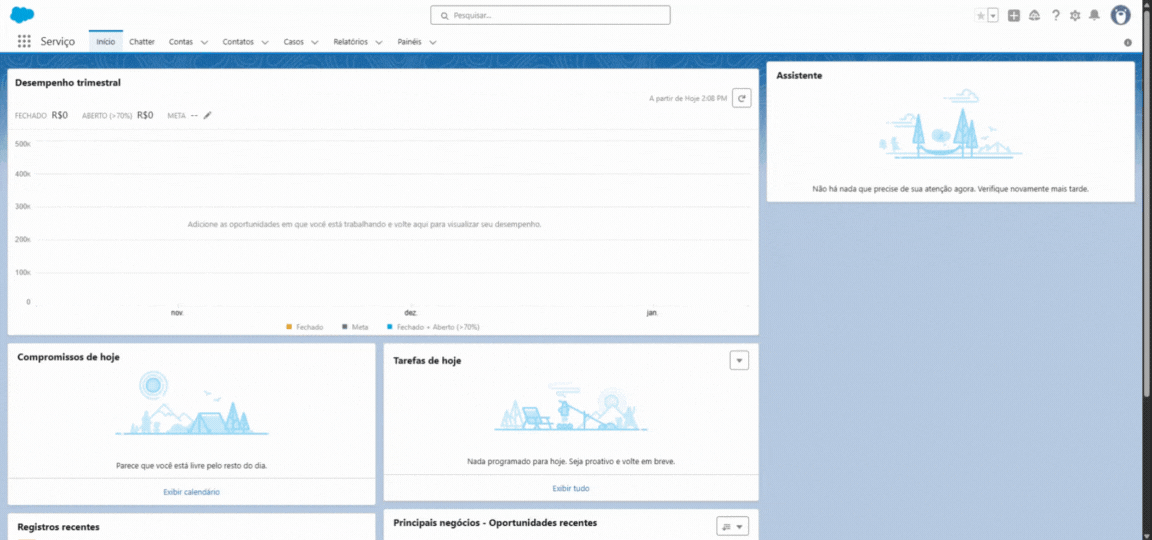
Task: Open the Setup gear icon
Action: click(x=1075, y=15)
